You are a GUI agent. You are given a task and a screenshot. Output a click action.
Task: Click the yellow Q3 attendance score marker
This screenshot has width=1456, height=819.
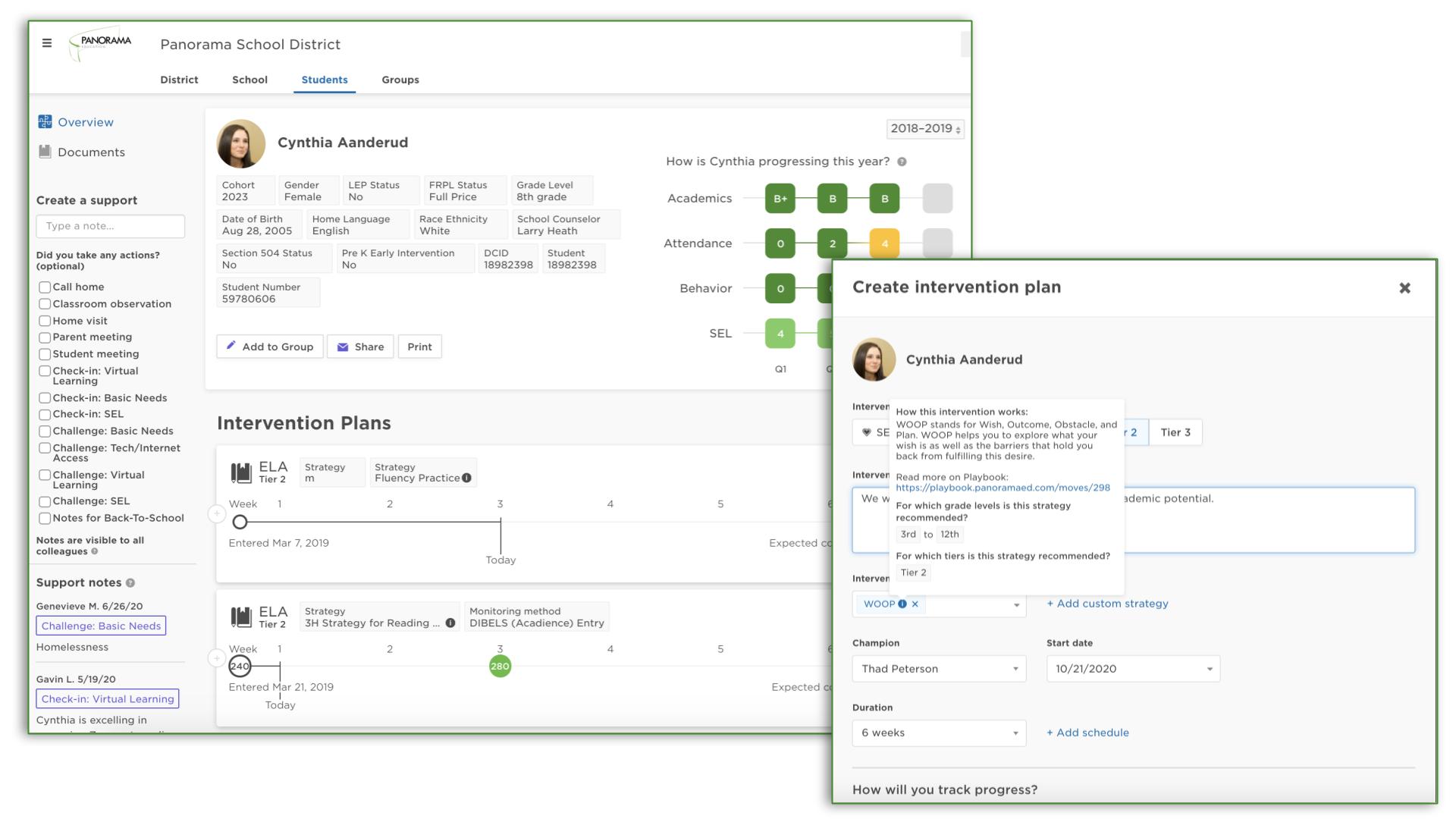[886, 243]
